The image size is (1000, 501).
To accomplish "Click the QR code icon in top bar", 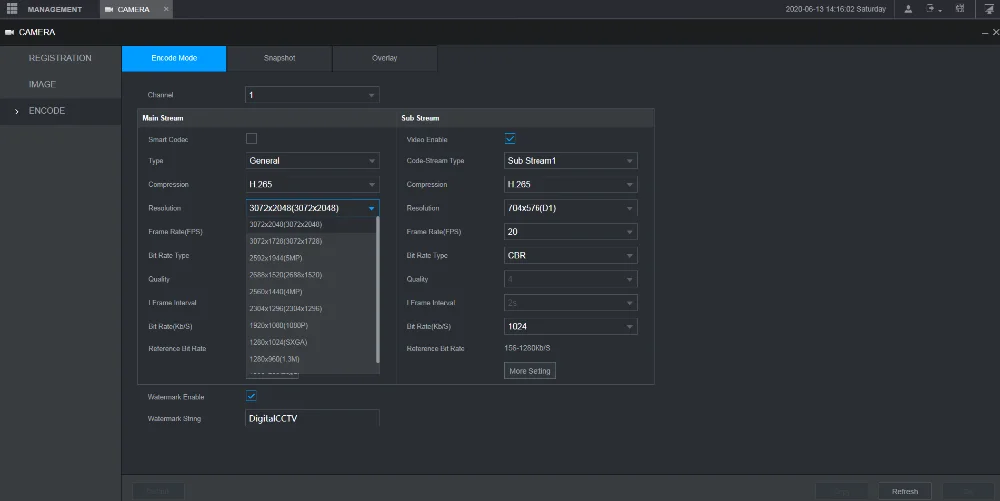I will [960, 9].
